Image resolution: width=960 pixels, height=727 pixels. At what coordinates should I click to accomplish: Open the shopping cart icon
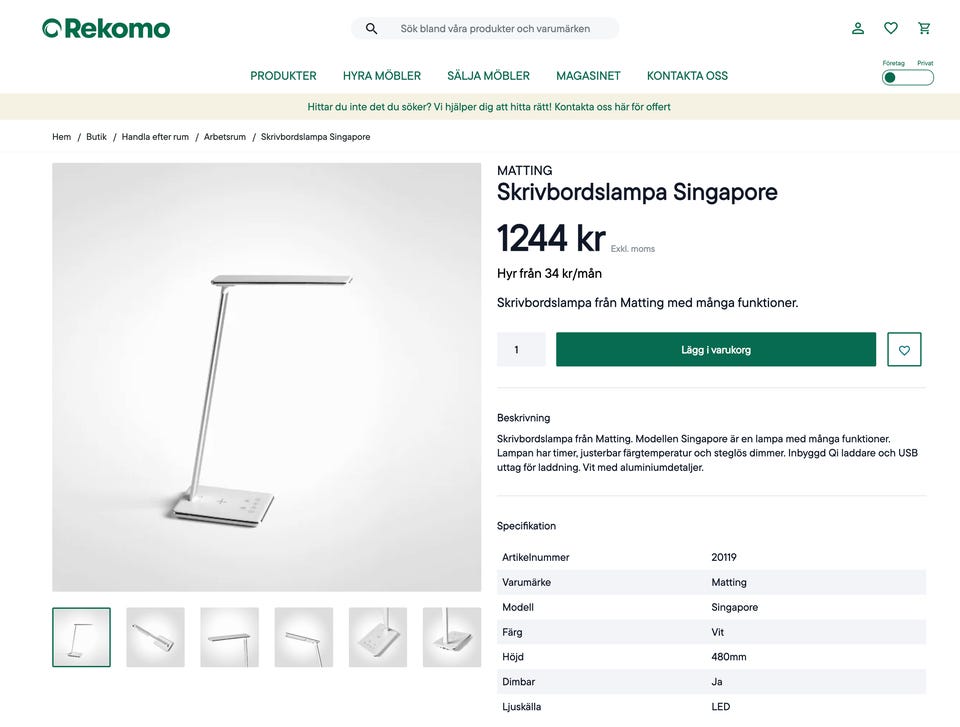point(924,28)
